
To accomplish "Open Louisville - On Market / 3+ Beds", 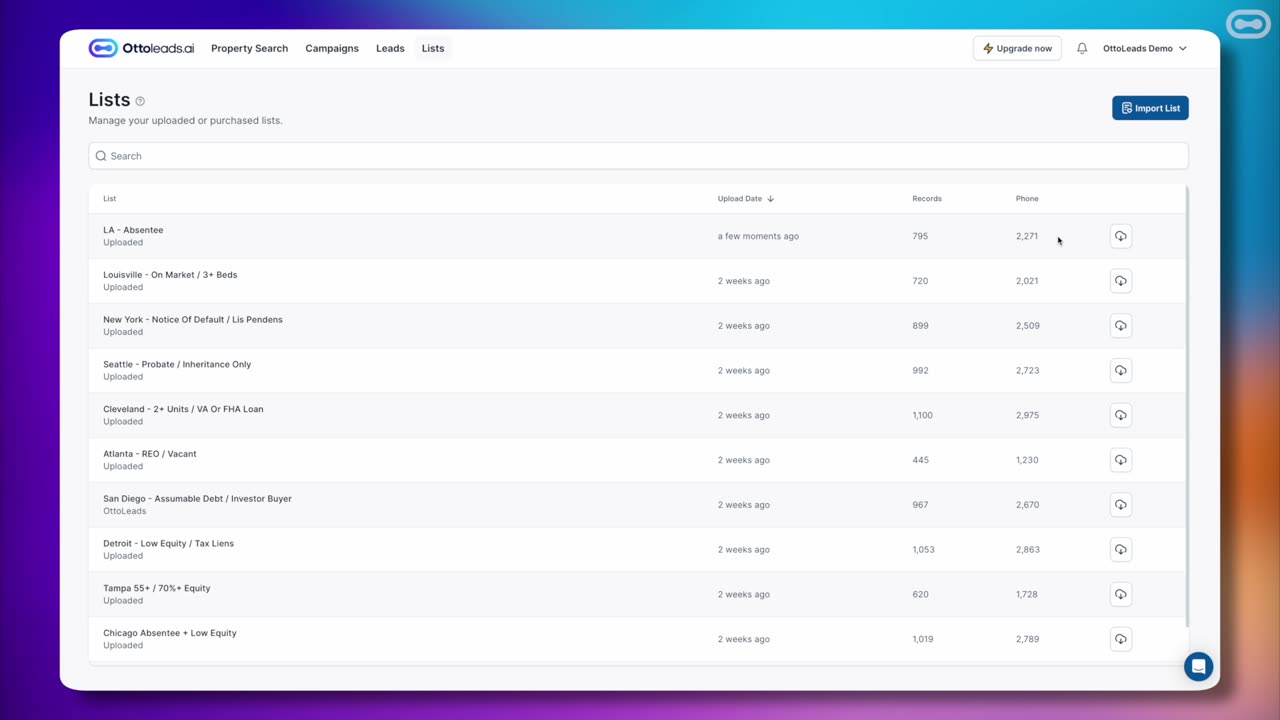I will 170,275.
